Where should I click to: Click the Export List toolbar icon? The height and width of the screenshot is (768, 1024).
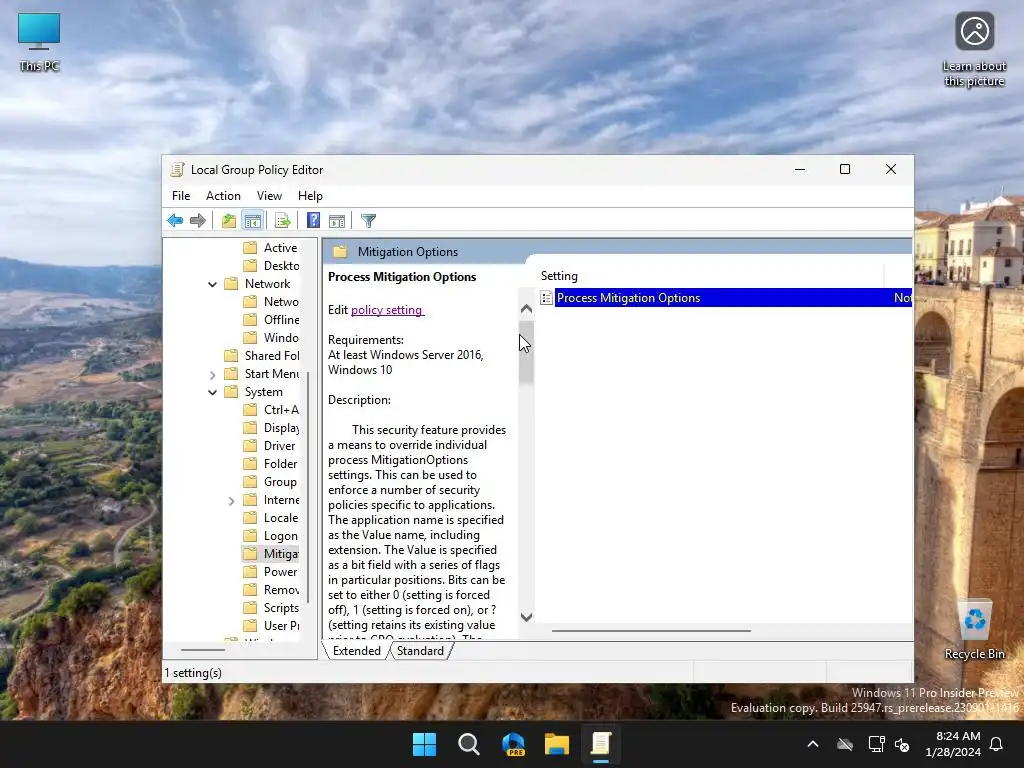tap(283, 221)
